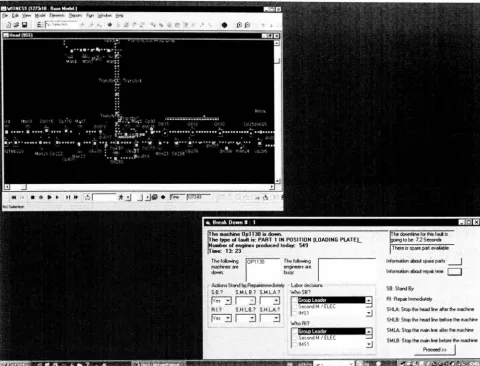Open the Reports menu
The height and width of the screenshot is (366, 480).
point(75,16)
